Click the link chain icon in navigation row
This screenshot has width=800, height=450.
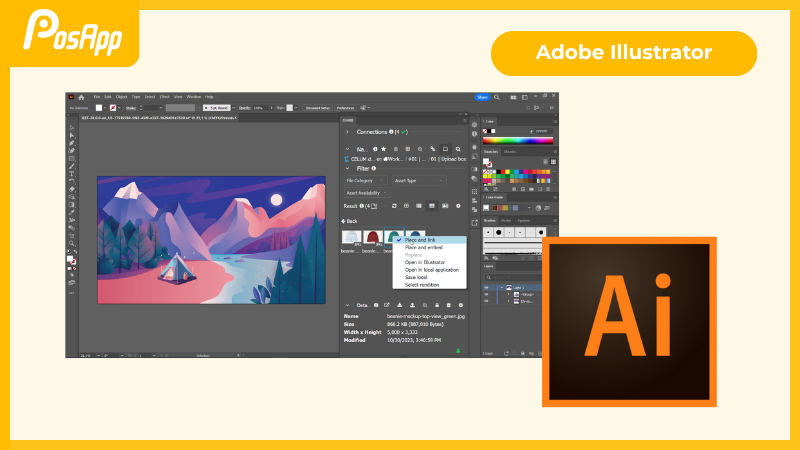pos(433,149)
